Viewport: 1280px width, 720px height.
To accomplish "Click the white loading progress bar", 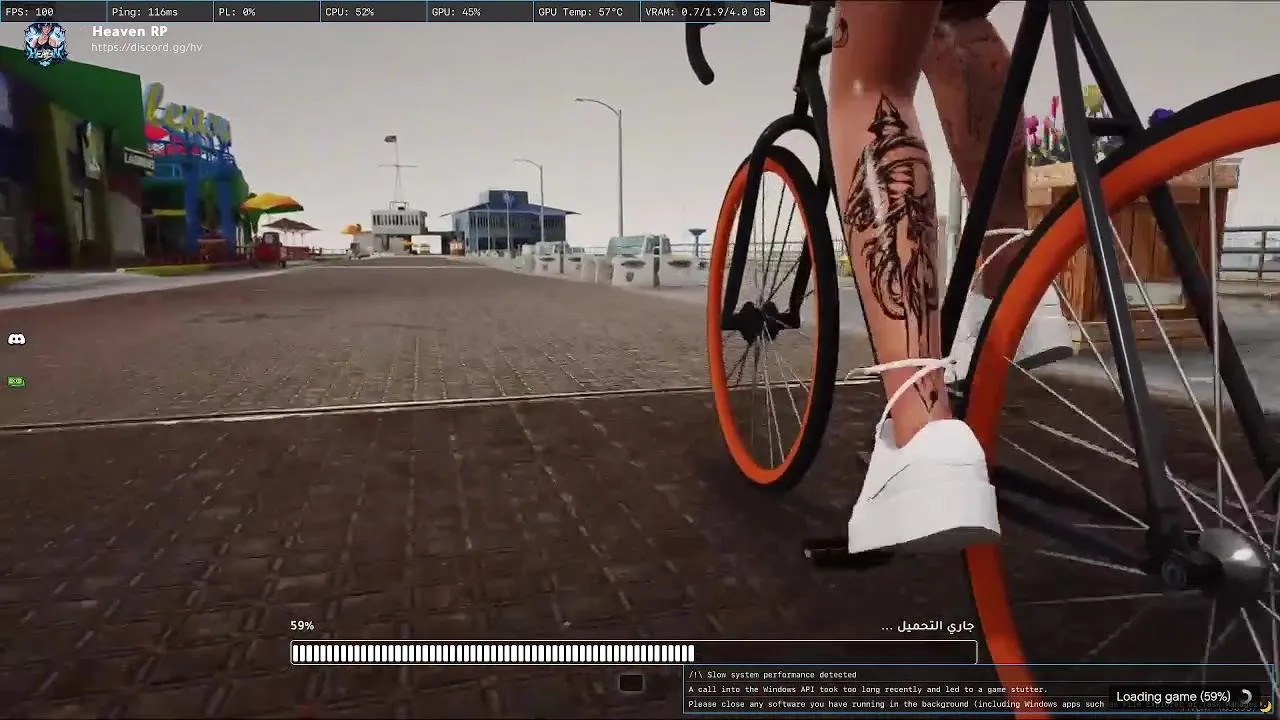I will [x=634, y=653].
